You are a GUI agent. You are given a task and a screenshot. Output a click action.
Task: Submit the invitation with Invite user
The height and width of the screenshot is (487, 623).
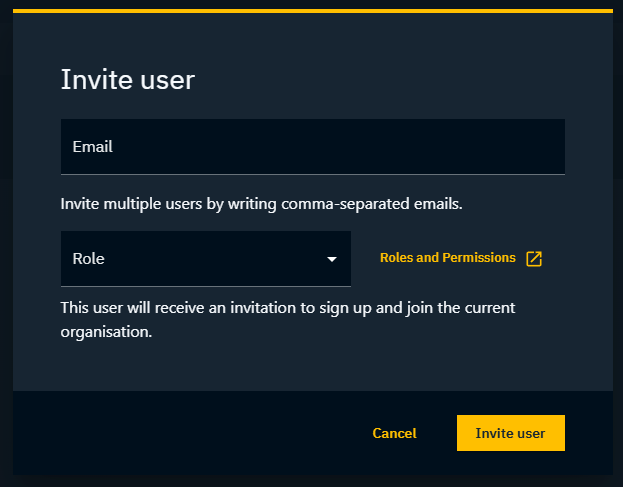[510, 433]
